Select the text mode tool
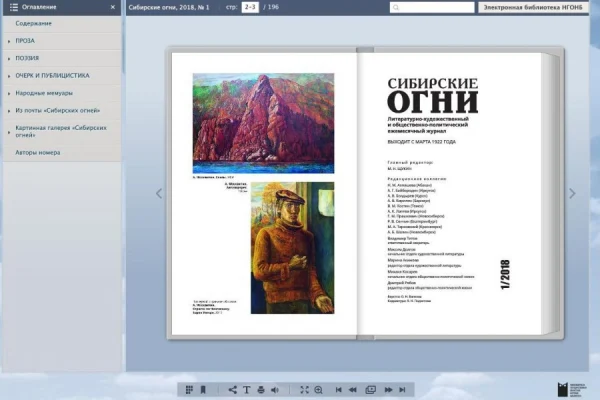This screenshot has width=600, height=400. click(x=247, y=389)
